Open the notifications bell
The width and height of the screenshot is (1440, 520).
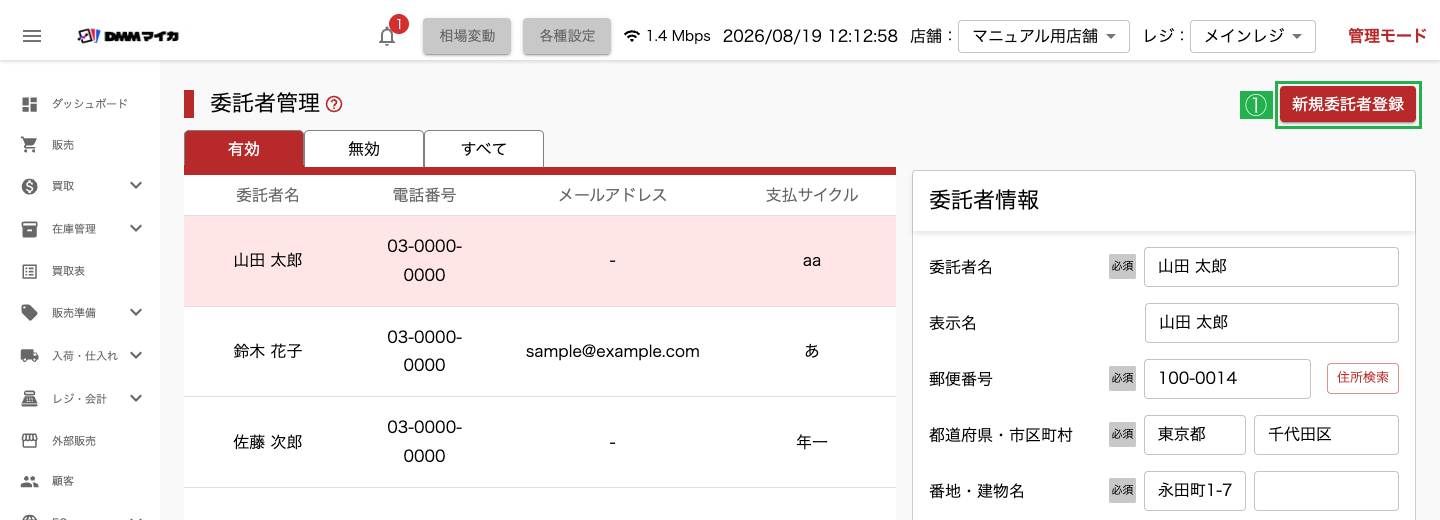(387, 36)
